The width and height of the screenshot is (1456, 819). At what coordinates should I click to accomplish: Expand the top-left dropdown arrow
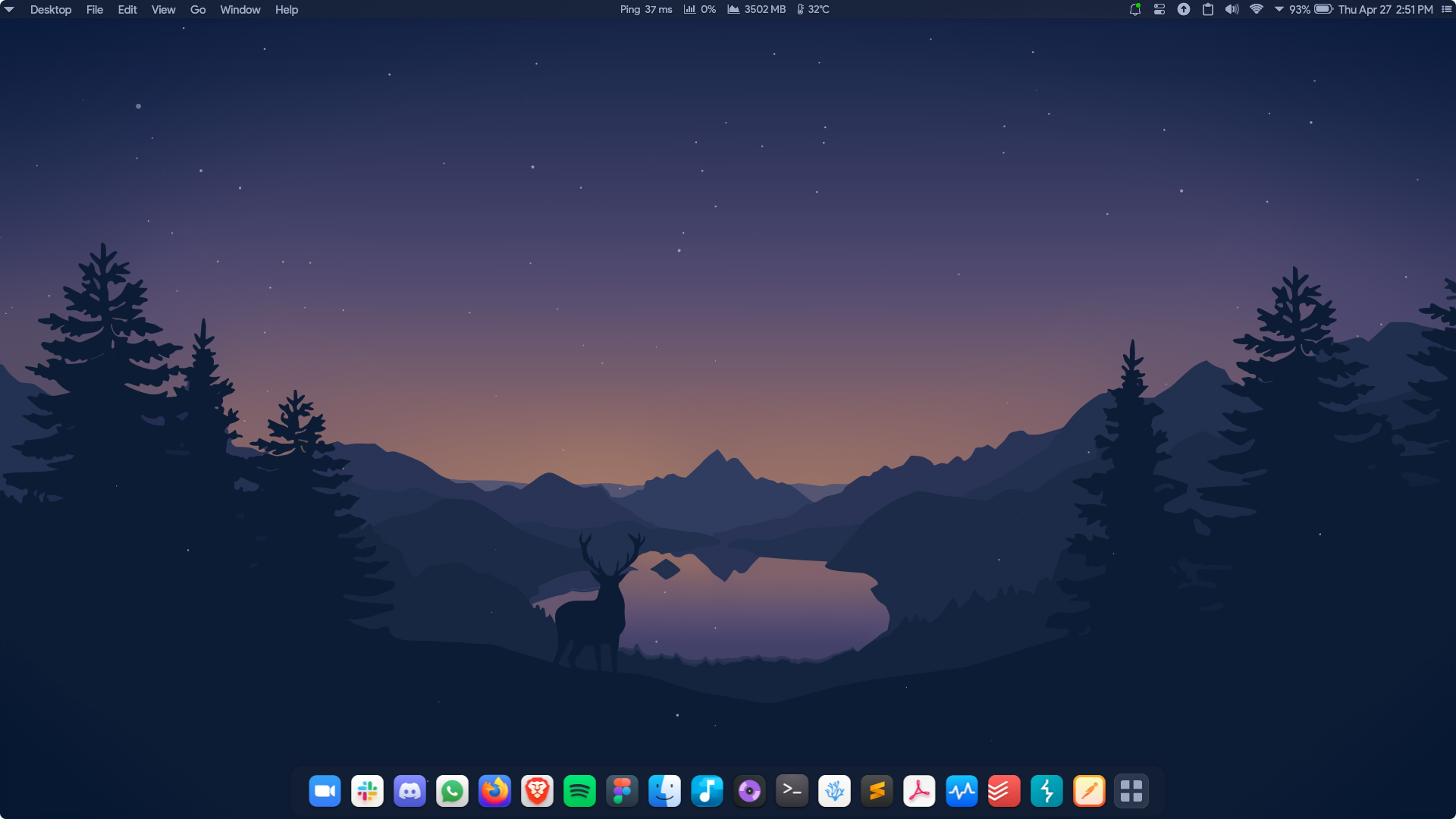coord(9,9)
